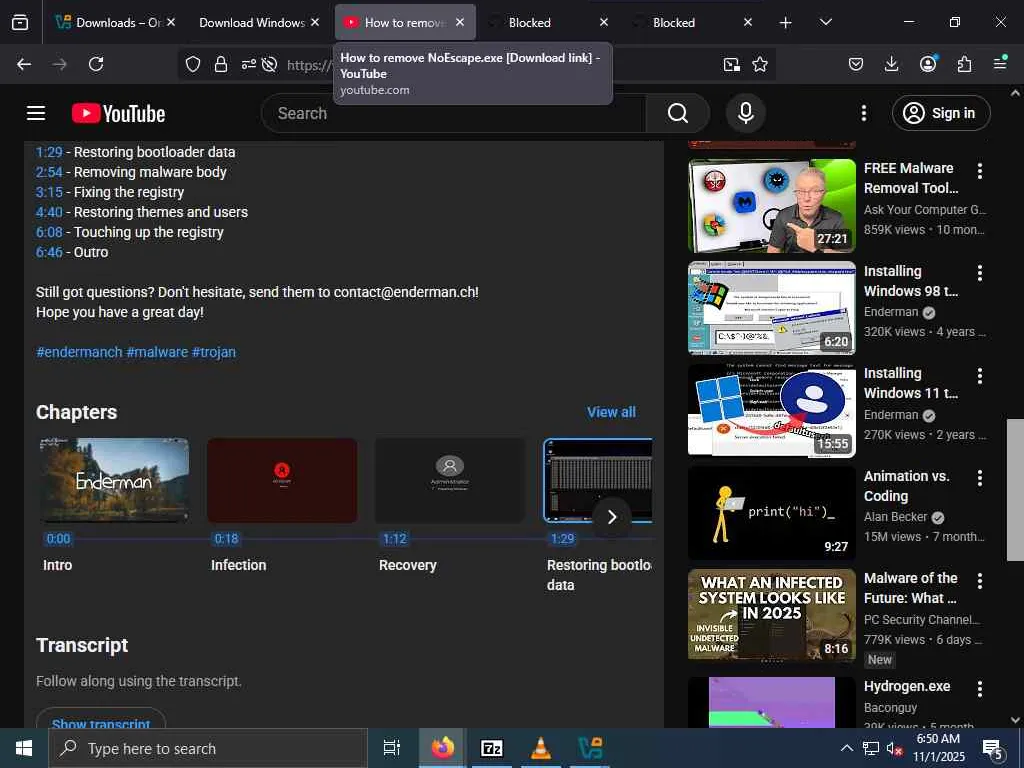Image resolution: width=1024 pixels, height=768 pixels.
Task: Activate voice search microphone icon
Action: point(745,113)
